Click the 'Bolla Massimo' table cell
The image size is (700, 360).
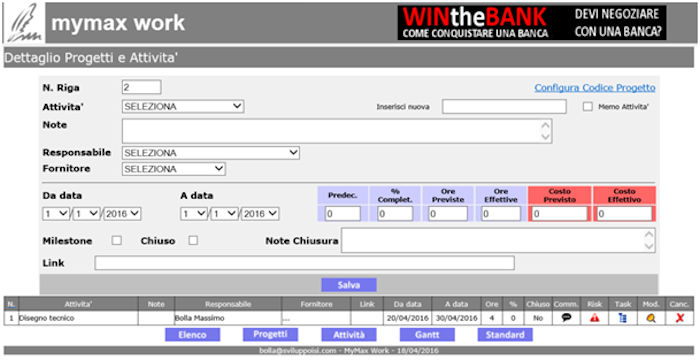coord(228,318)
